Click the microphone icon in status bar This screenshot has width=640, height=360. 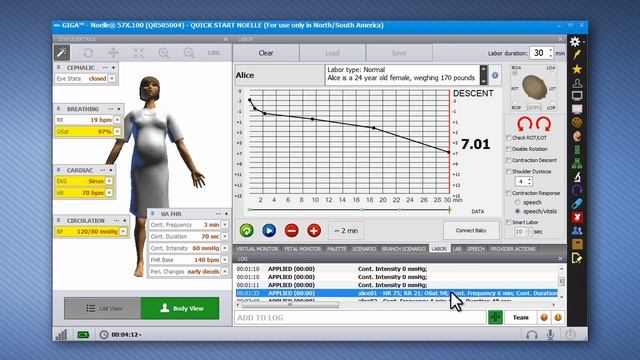(550, 334)
